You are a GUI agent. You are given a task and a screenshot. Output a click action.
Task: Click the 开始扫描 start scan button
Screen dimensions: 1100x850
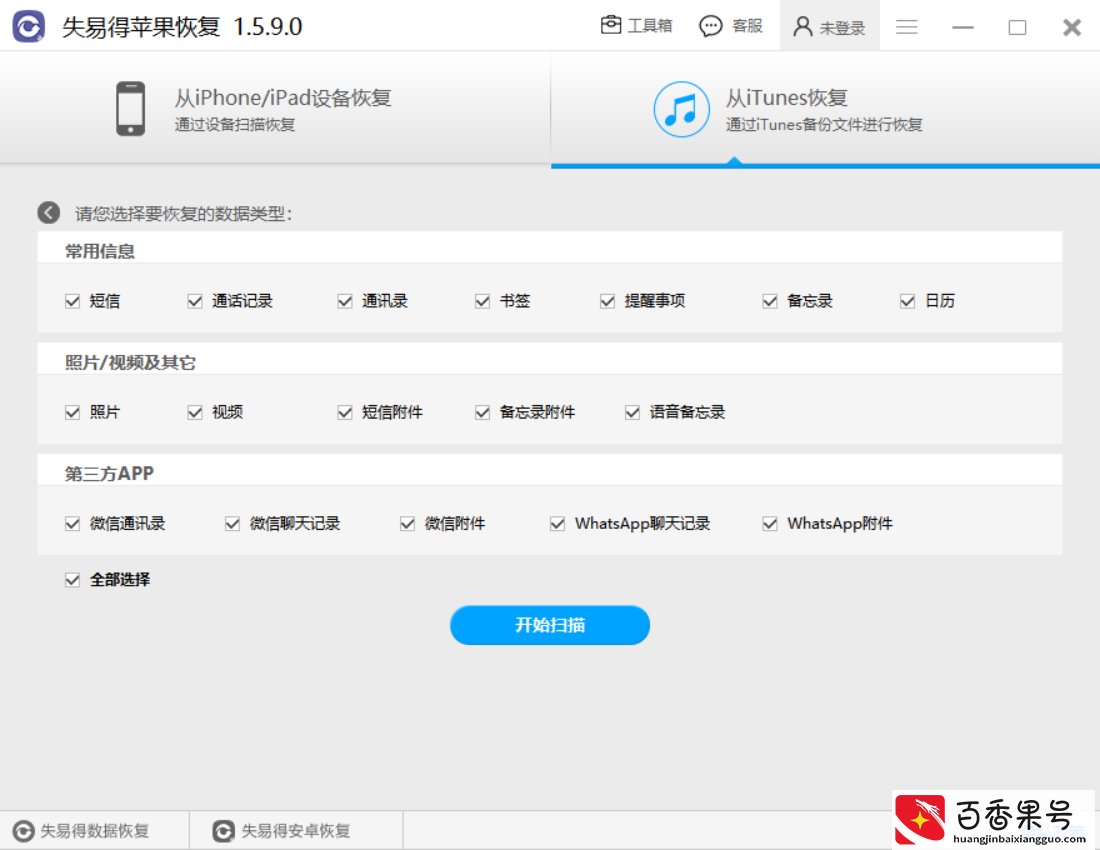[550, 625]
